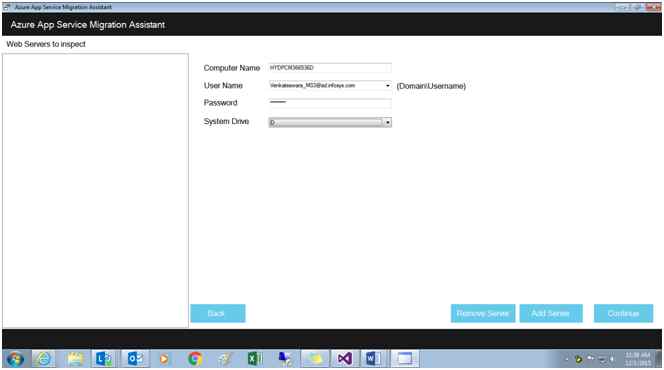Switch to Lync in the taskbar

point(104,359)
